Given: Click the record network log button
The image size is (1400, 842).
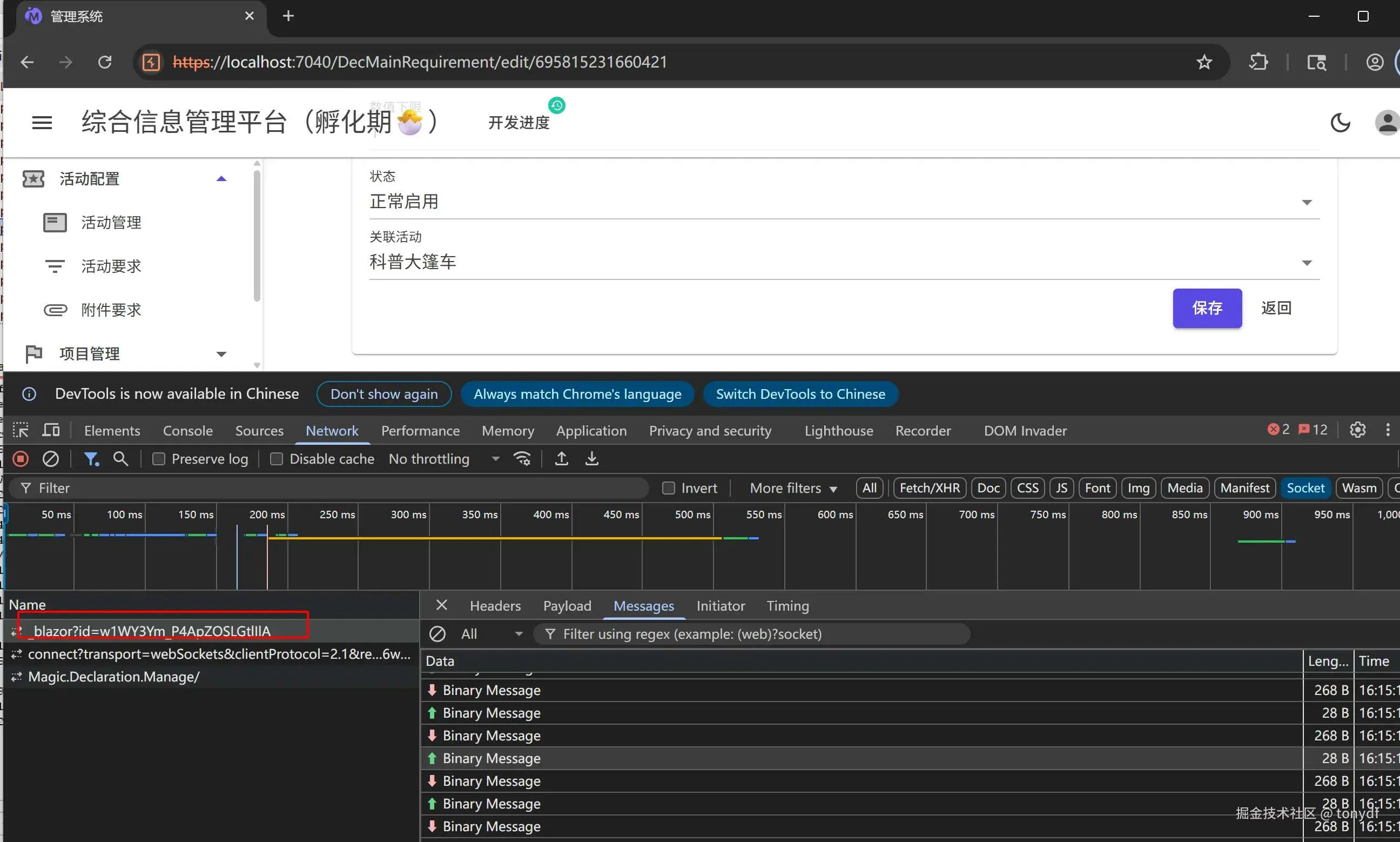Looking at the screenshot, I should [21, 458].
